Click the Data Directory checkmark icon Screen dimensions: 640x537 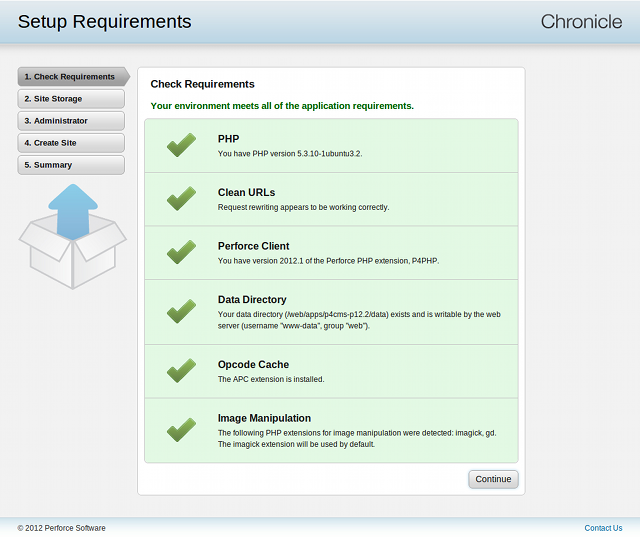pos(181,312)
